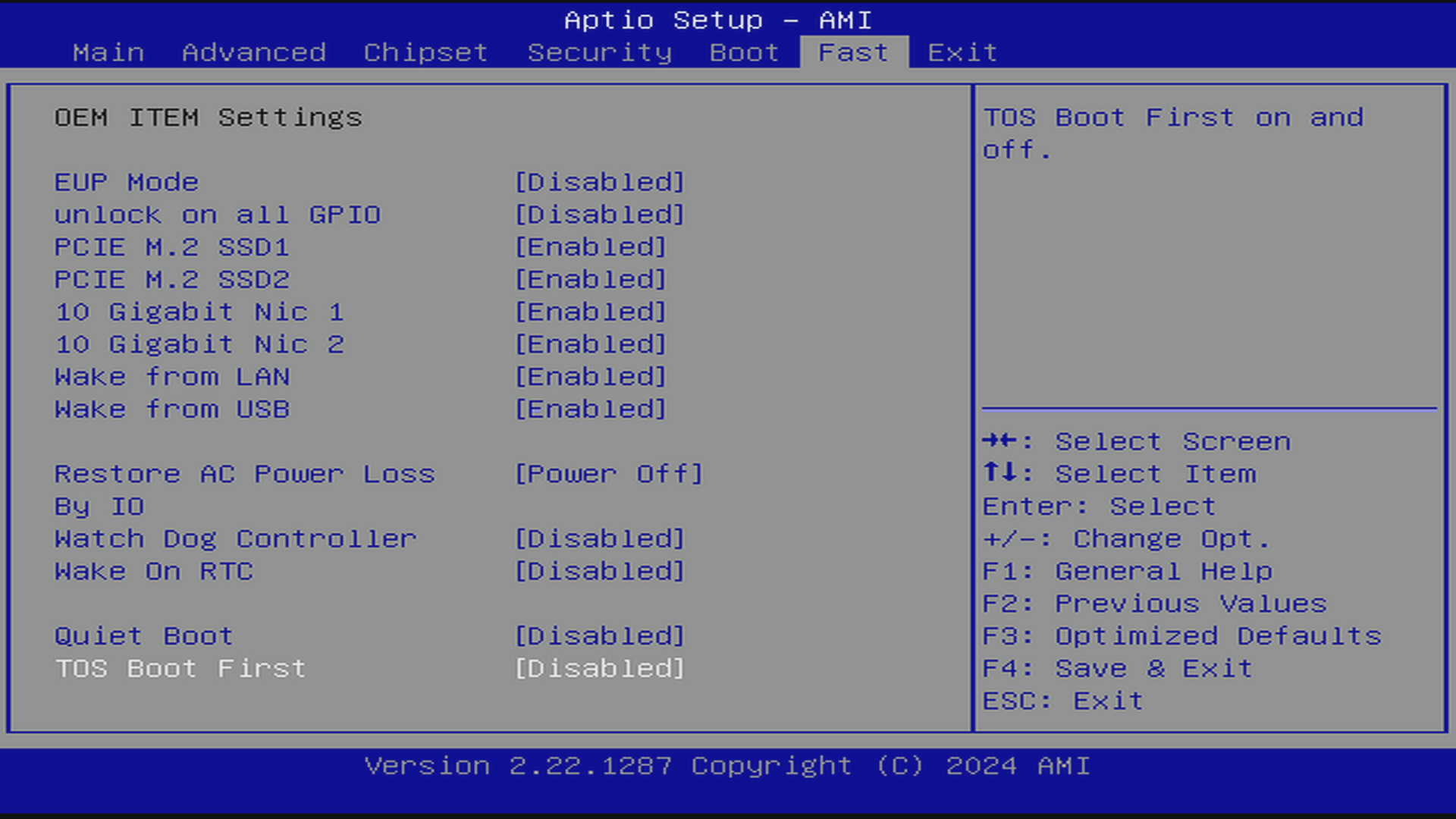Toggle PCIE M.2 SSD2 Enabled value
The width and height of the screenshot is (1456, 819).
pos(591,280)
